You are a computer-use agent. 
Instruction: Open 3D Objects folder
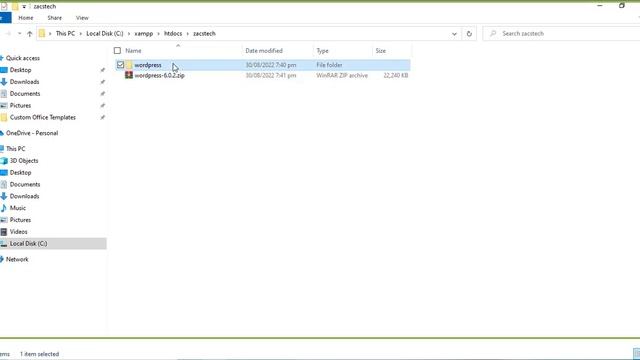tap(24, 160)
